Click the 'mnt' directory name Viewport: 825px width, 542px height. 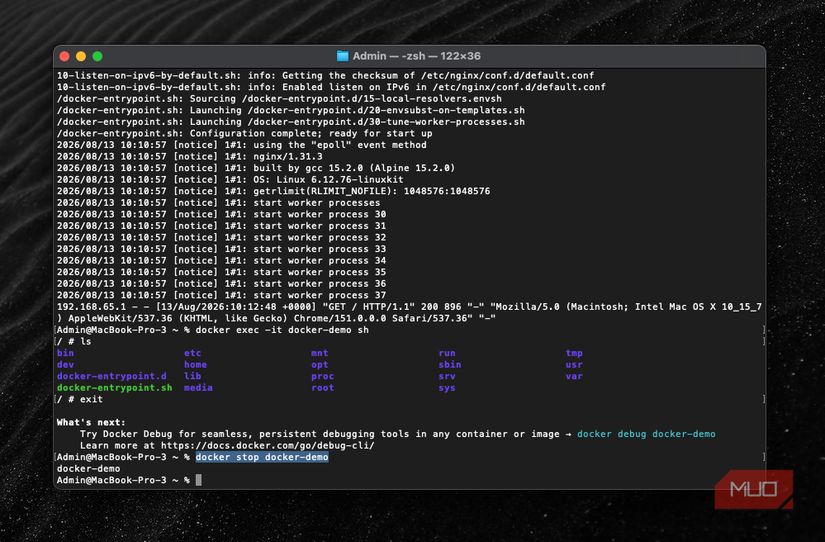[x=319, y=353]
